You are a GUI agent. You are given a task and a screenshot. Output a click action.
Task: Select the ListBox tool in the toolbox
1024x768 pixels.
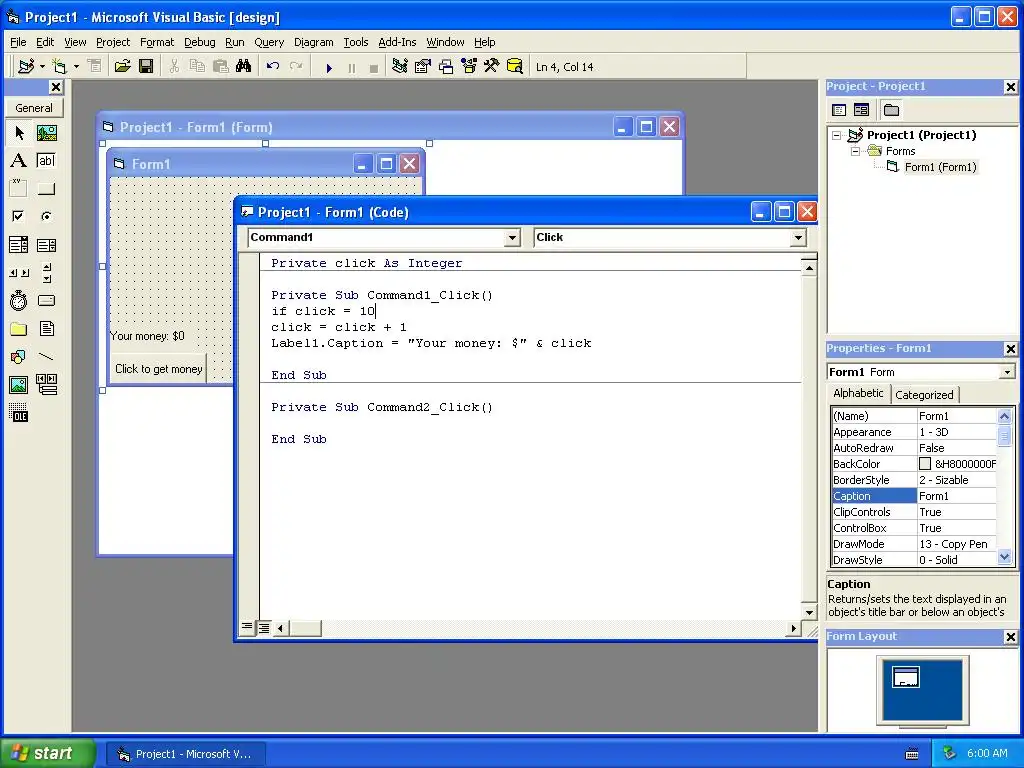[x=46, y=245]
